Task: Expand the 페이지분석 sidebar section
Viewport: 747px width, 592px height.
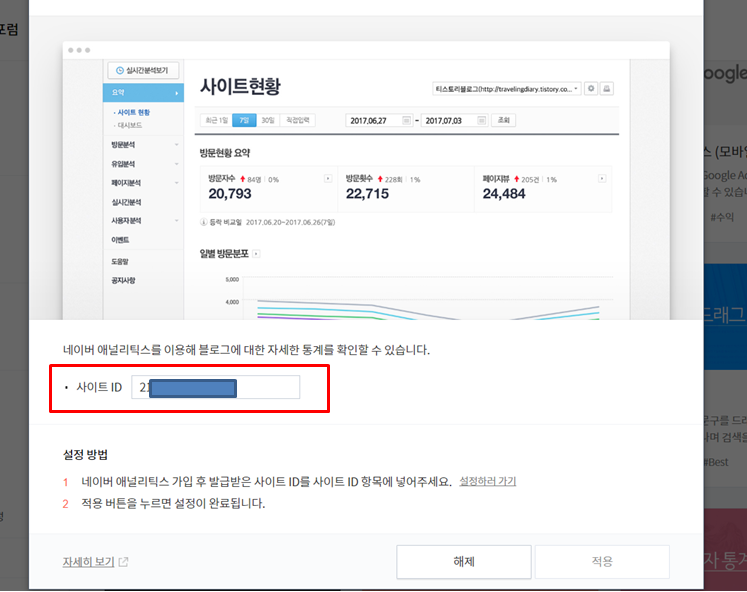Action: coord(143,183)
